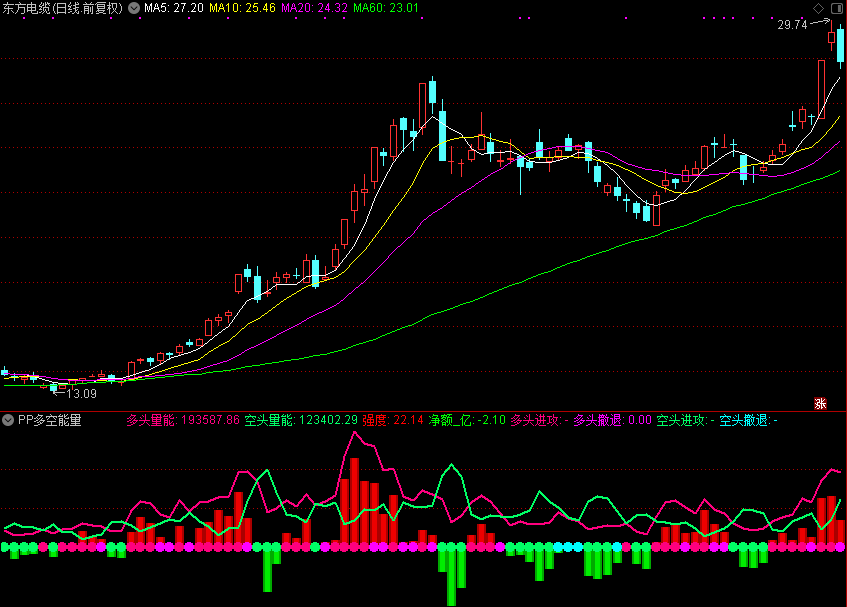The height and width of the screenshot is (607, 847).
Task: Toggle the panel layout icon at top right
Action: click(x=836, y=8)
